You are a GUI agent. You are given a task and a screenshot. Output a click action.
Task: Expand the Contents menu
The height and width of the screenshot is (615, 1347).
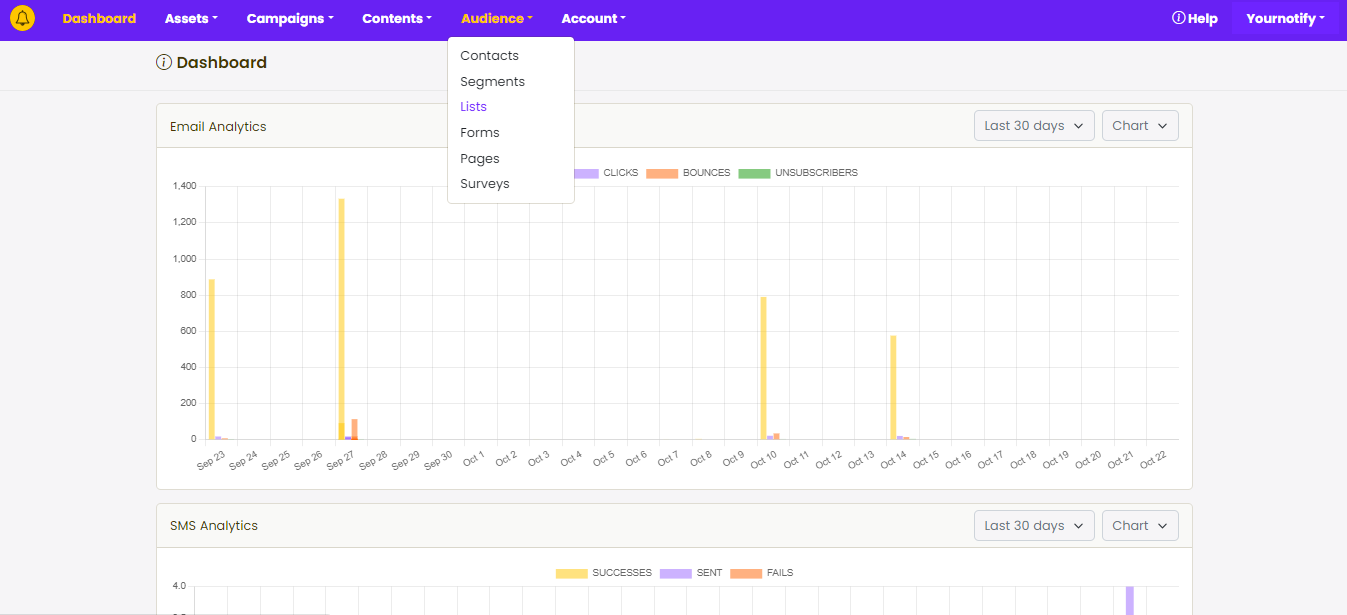click(397, 19)
